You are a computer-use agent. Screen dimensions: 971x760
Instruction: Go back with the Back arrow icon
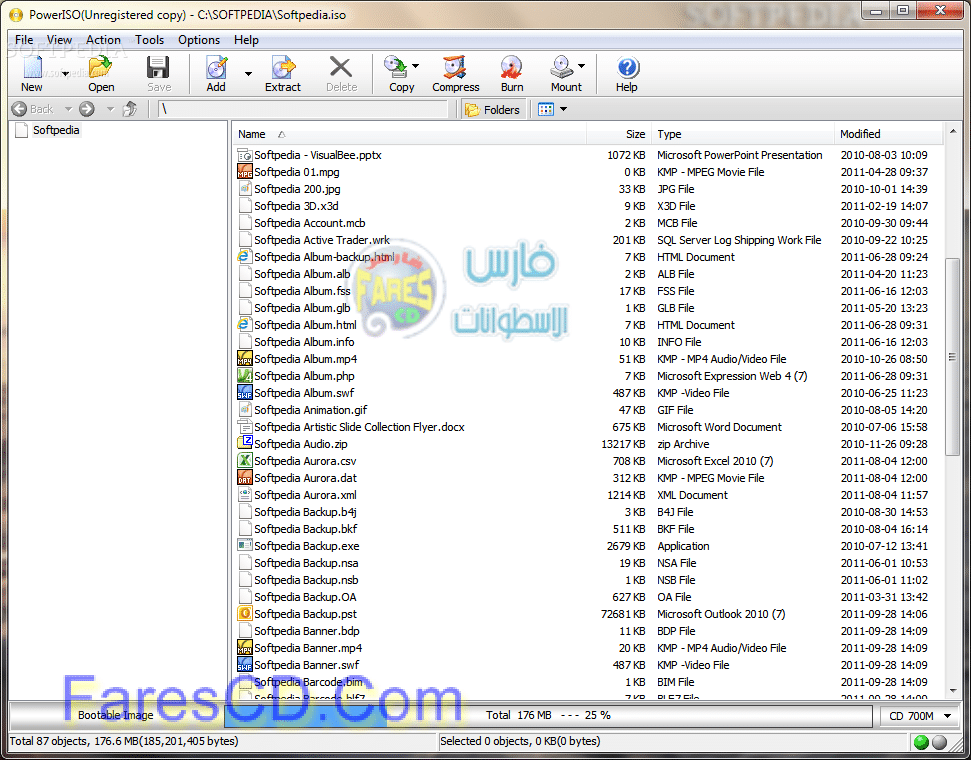click(19, 109)
